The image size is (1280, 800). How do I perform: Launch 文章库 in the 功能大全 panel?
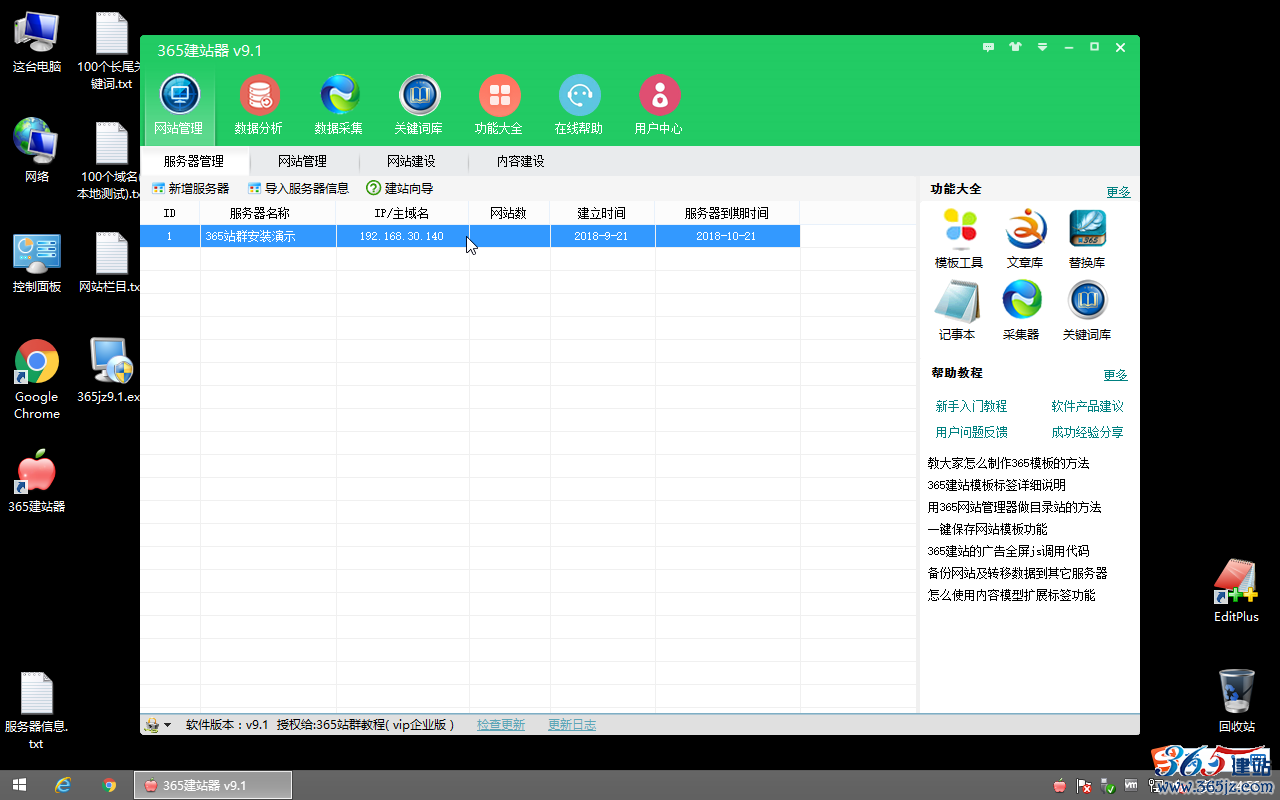coord(1024,238)
